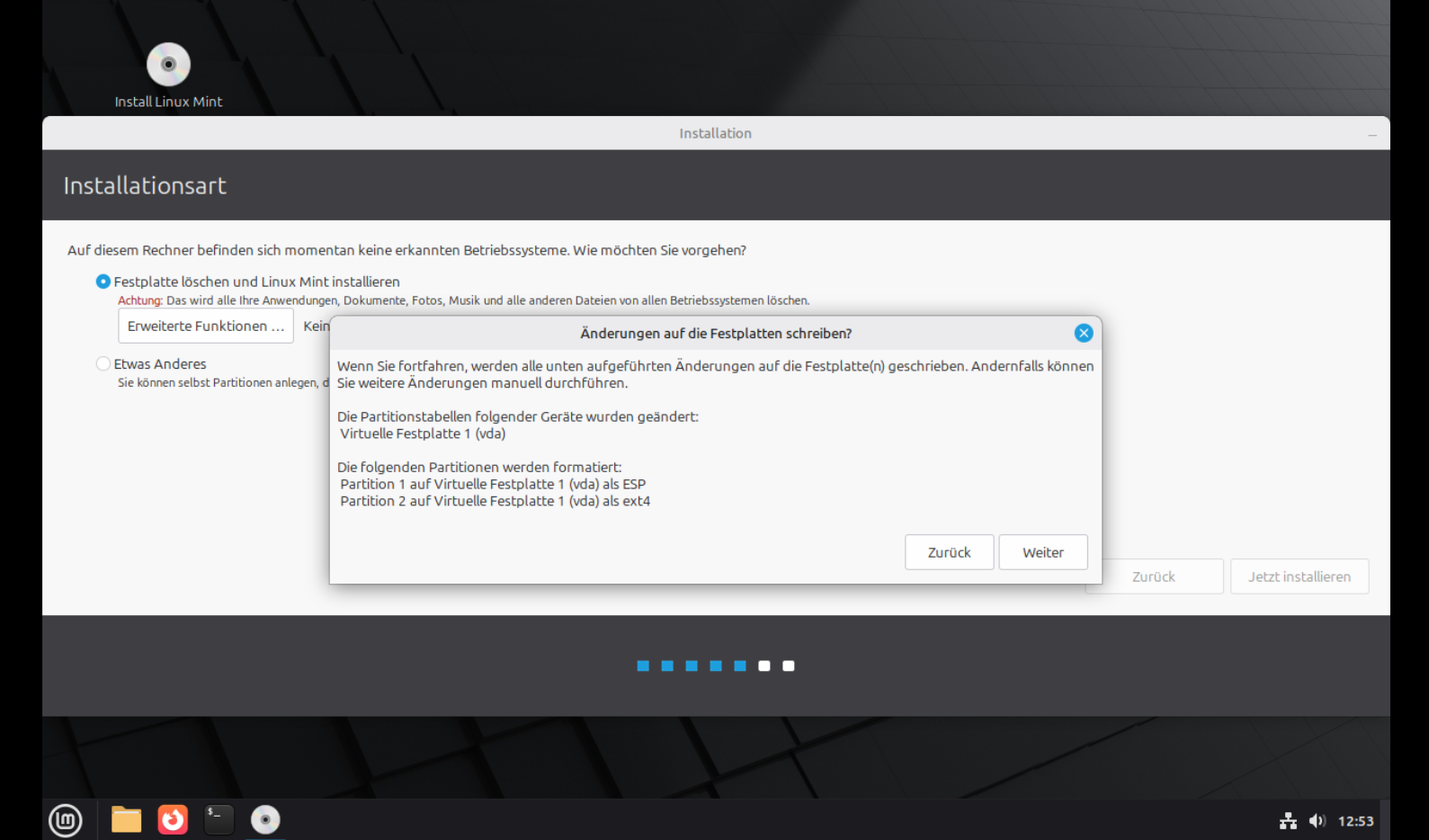Select 'Festplatte löschen und Linux Mint installieren'

pos(103,281)
